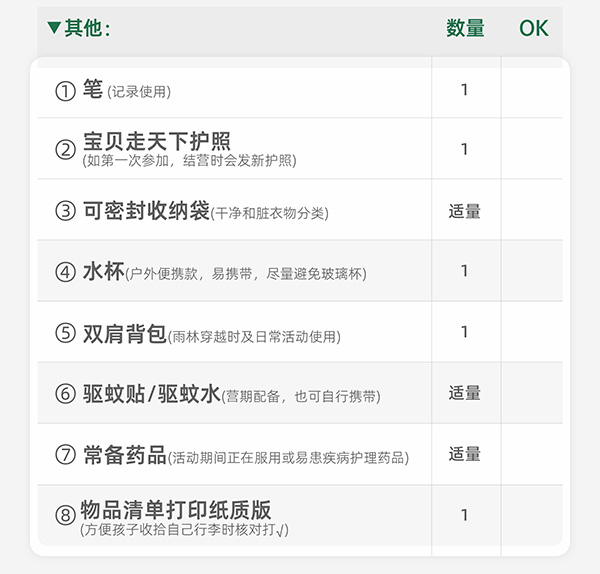Check the OK box for 笔 row

pos(532,90)
